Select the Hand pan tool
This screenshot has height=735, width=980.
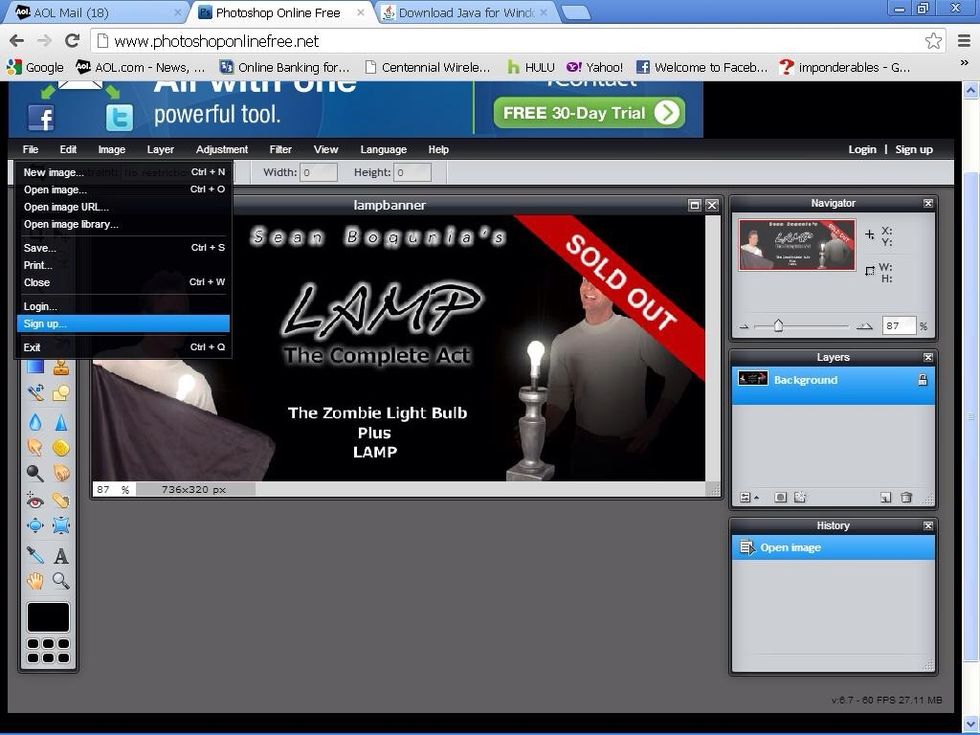35,581
